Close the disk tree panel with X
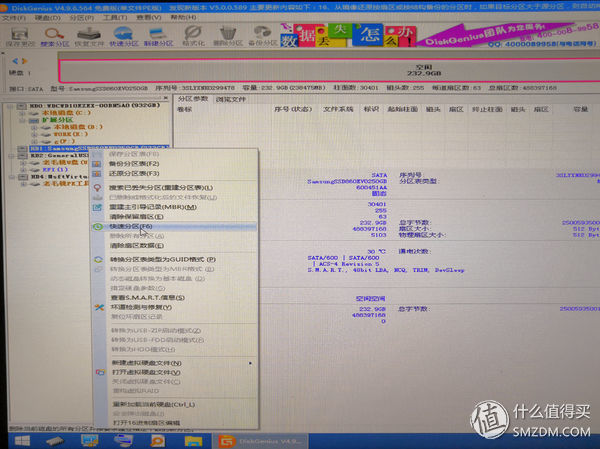The width and height of the screenshot is (600, 449). point(165,98)
